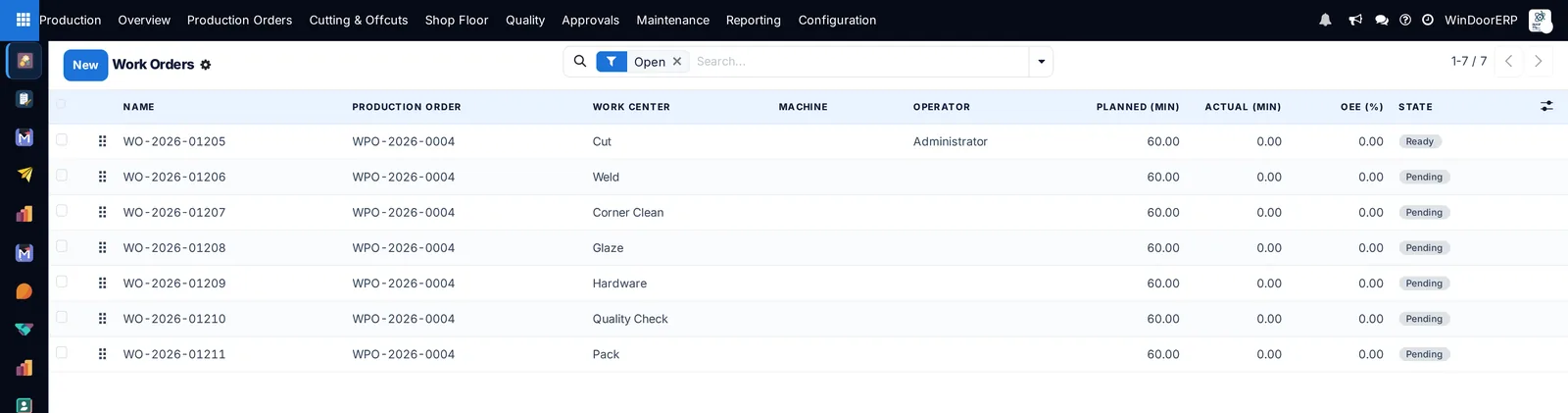Click the search magnifier icon
This screenshot has width=1568, height=413.
580,61
